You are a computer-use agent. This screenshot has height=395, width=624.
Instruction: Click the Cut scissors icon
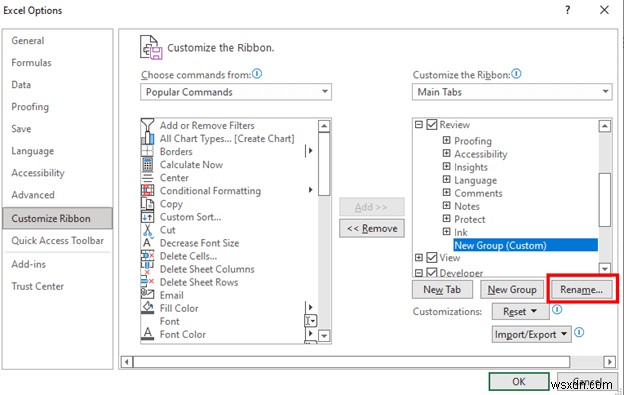(x=147, y=230)
